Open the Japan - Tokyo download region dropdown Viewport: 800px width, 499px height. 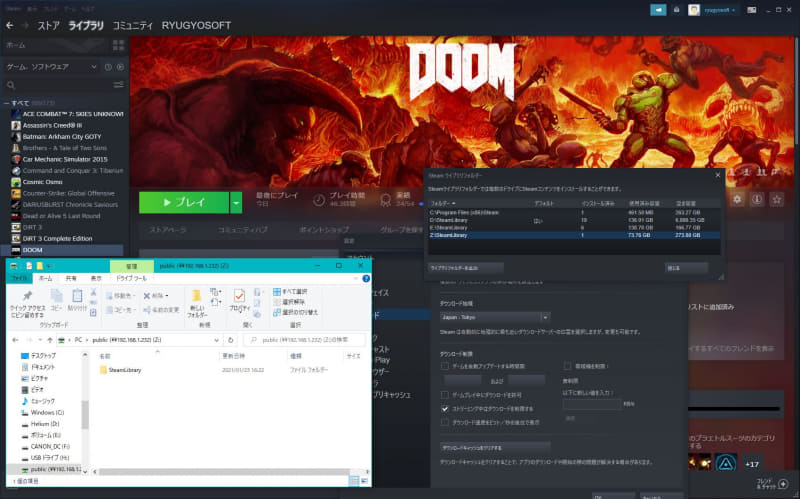(x=494, y=317)
